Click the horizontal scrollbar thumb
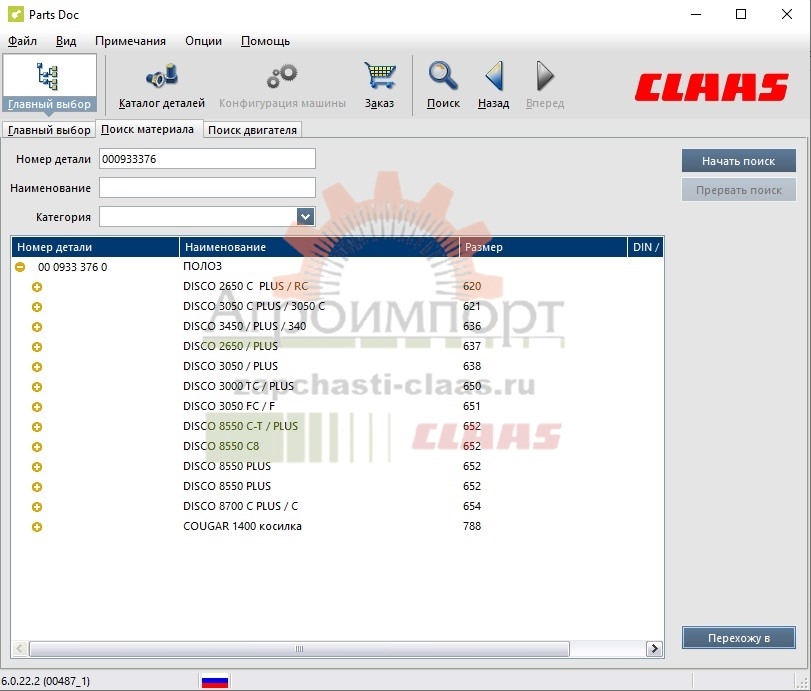The image size is (811, 691). tap(299, 649)
